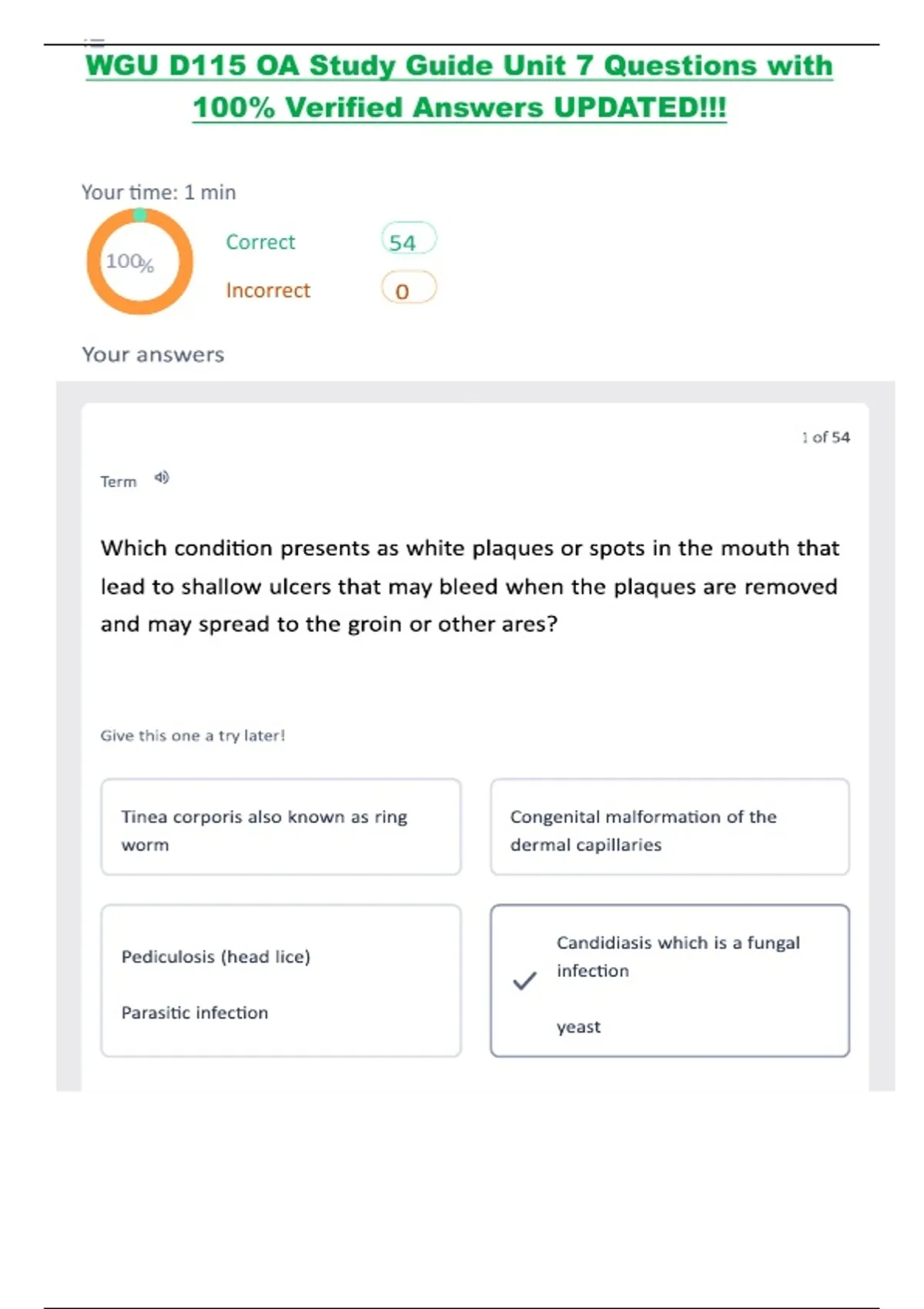The height and width of the screenshot is (1309, 924).
Task: Play the term audio speaker icon
Action: click(162, 478)
